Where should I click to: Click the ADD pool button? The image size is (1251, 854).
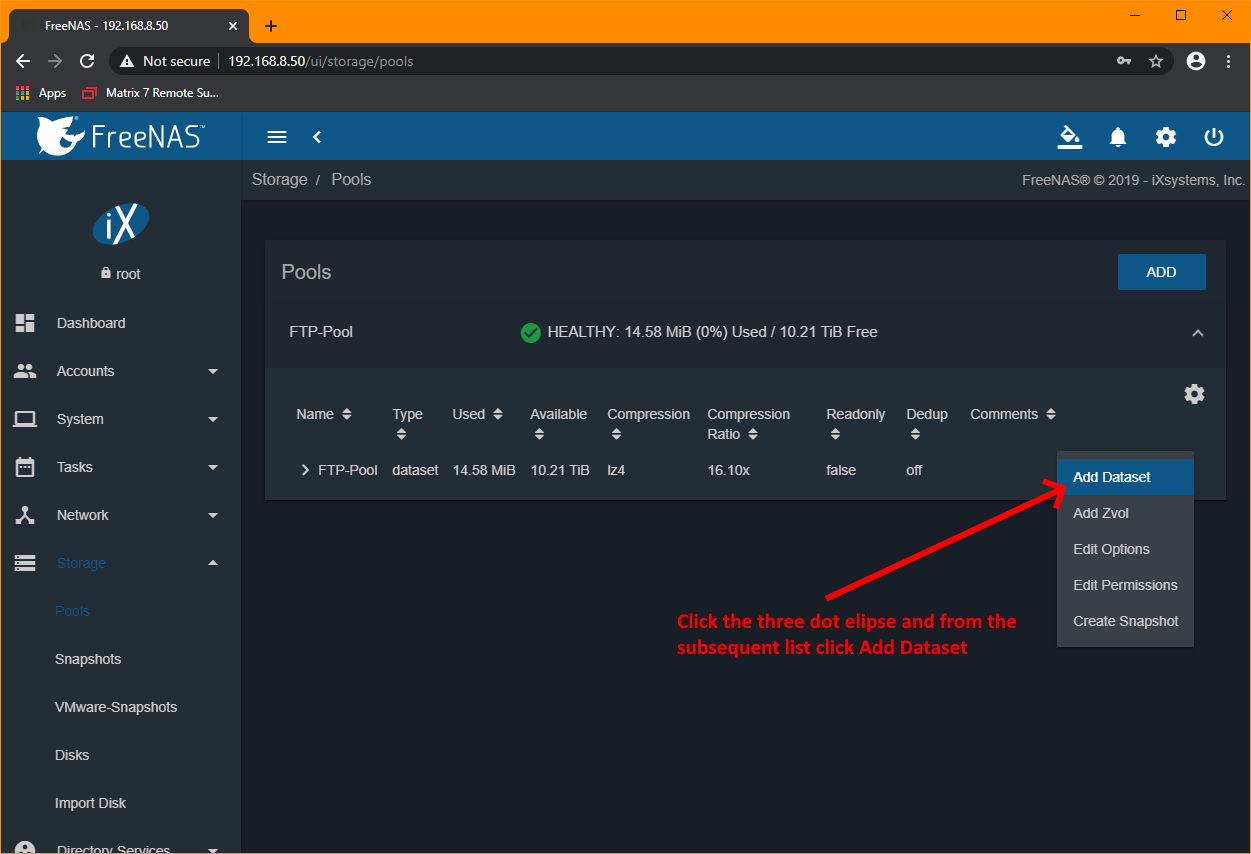(x=1161, y=272)
